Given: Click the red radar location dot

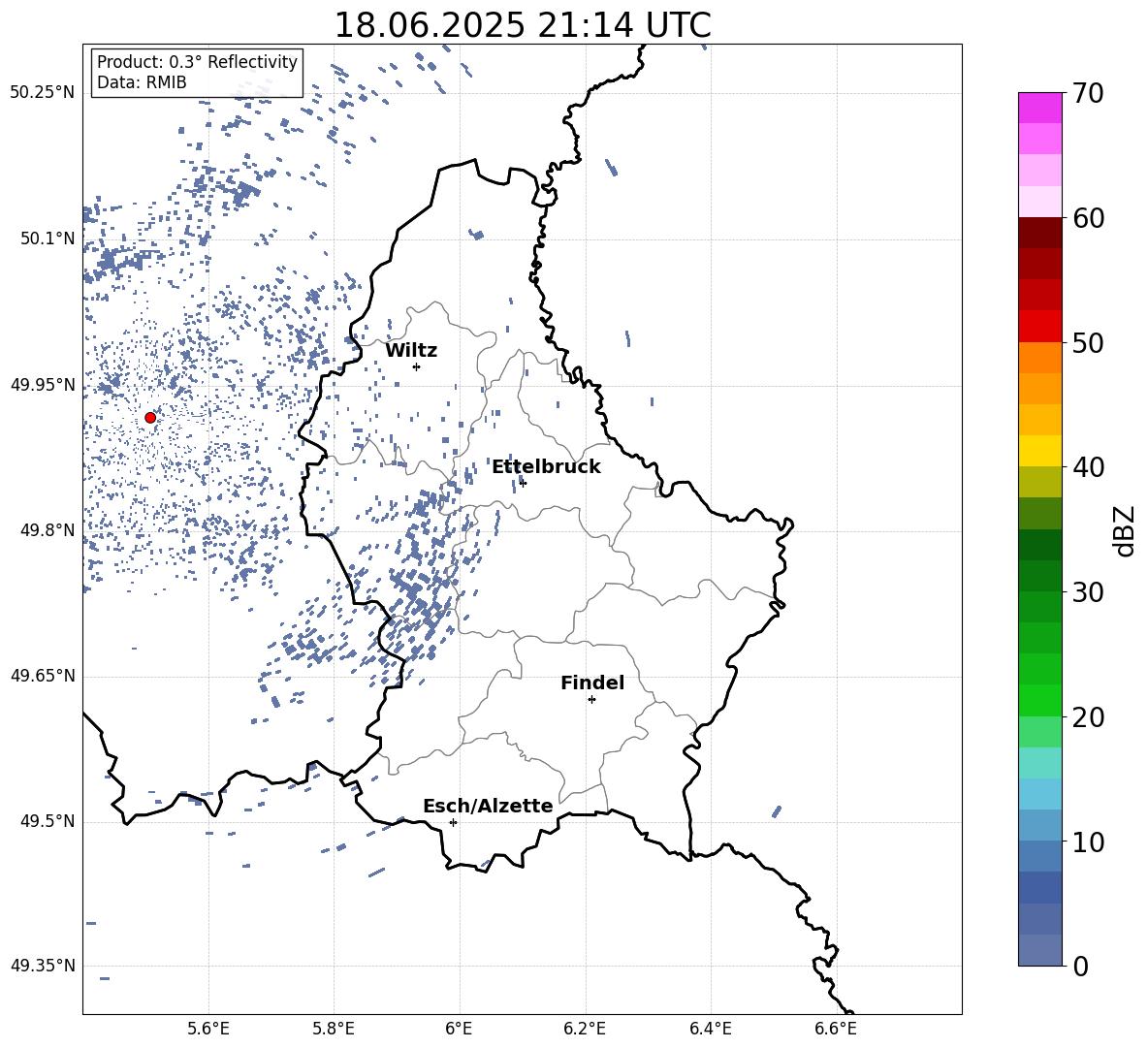Looking at the screenshot, I should coord(150,418).
